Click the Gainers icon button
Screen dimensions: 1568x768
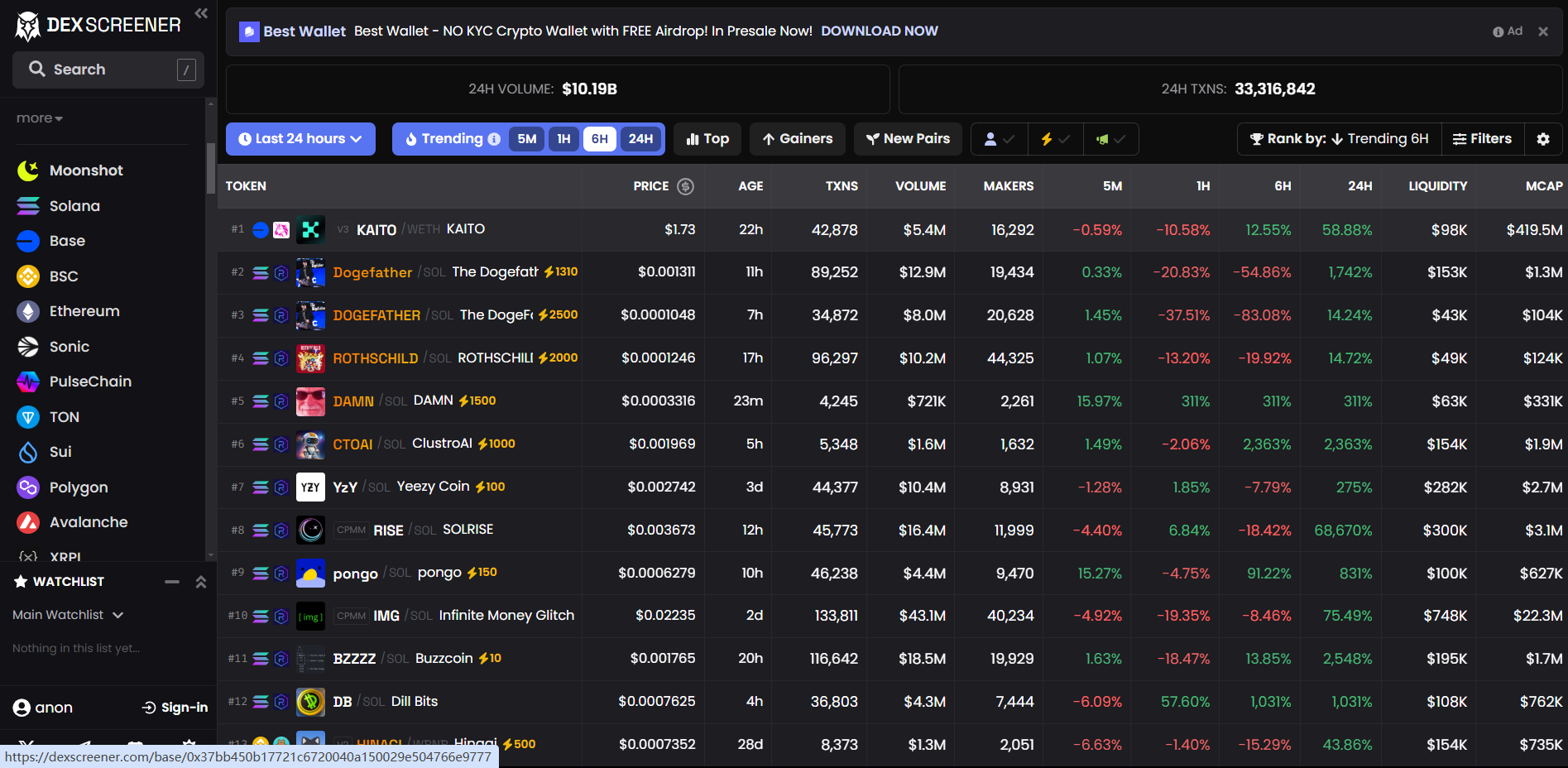[x=770, y=138]
